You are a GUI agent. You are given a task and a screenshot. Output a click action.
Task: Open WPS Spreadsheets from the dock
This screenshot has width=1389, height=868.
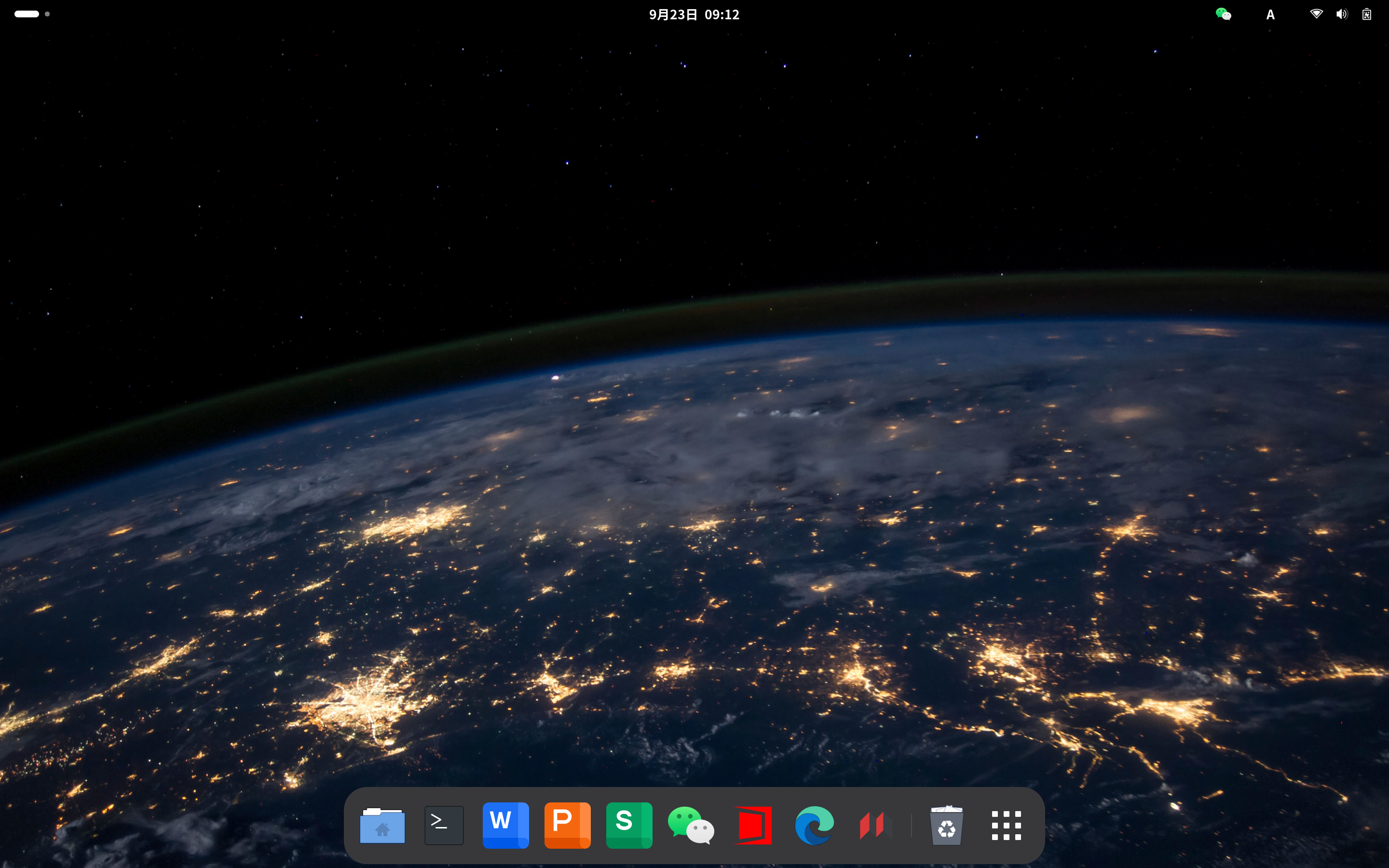tap(629, 826)
